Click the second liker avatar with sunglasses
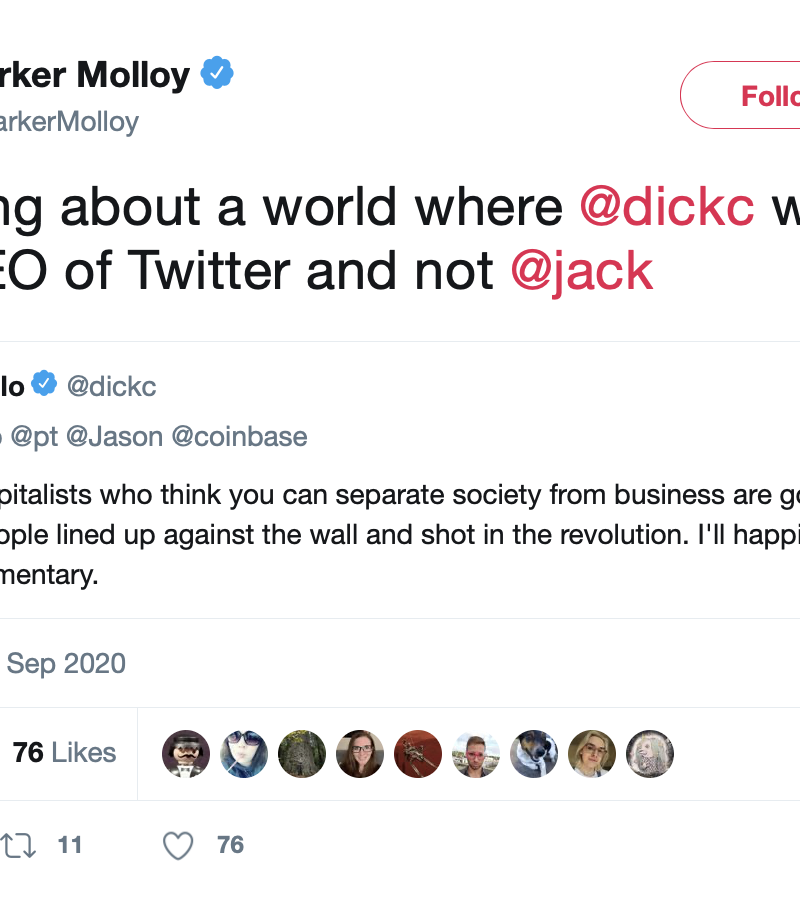Screen dimensions: 800x906 click(x=244, y=754)
